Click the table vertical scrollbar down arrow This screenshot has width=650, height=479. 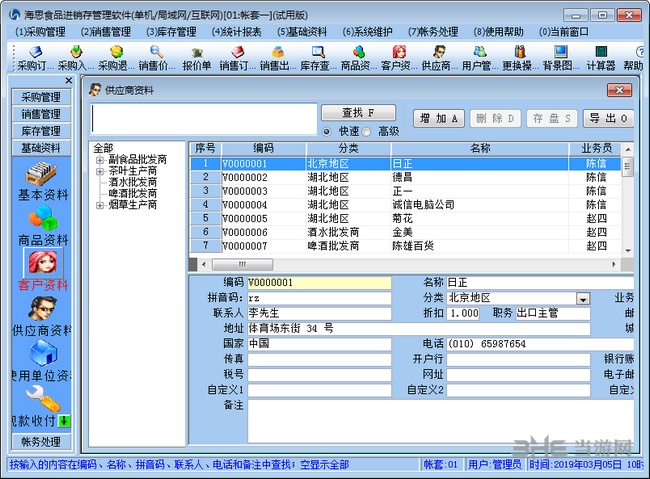(x=628, y=250)
